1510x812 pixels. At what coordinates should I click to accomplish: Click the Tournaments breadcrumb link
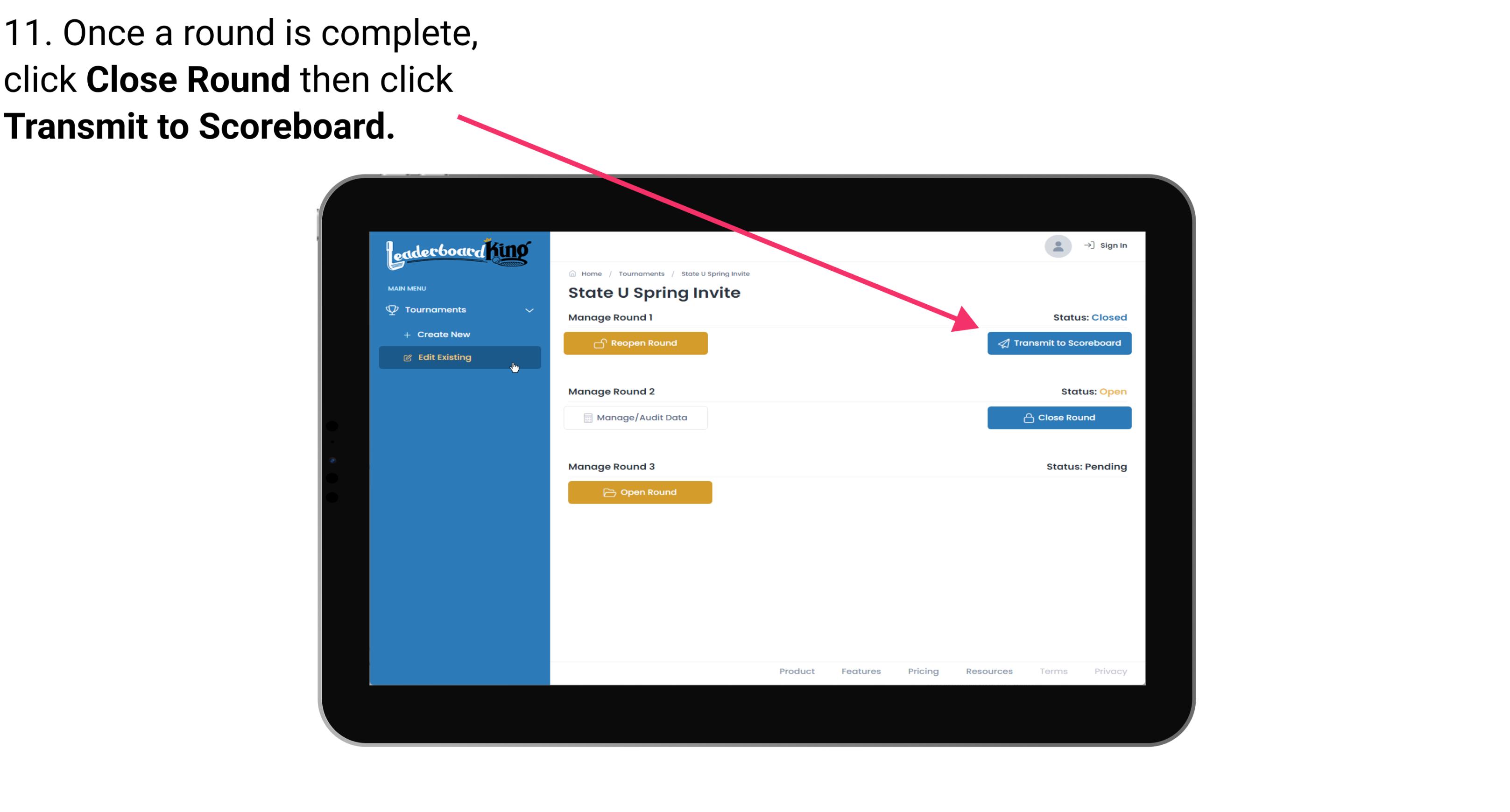click(x=641, y=273)
